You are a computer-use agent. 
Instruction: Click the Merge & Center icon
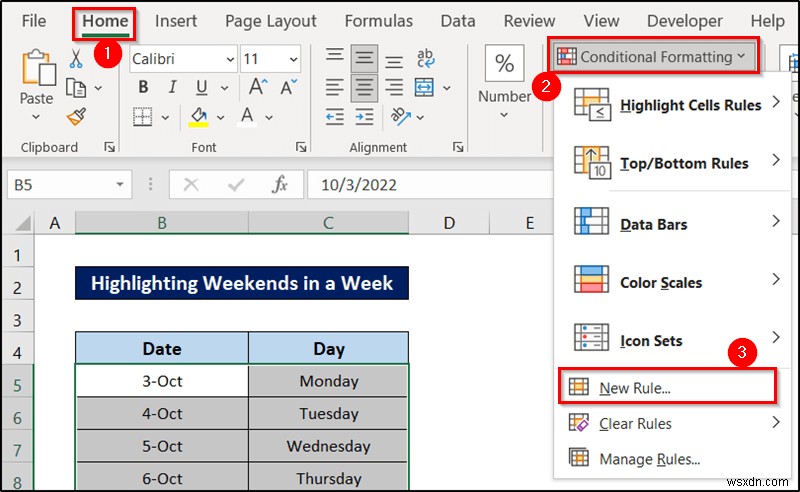point(424,87)
